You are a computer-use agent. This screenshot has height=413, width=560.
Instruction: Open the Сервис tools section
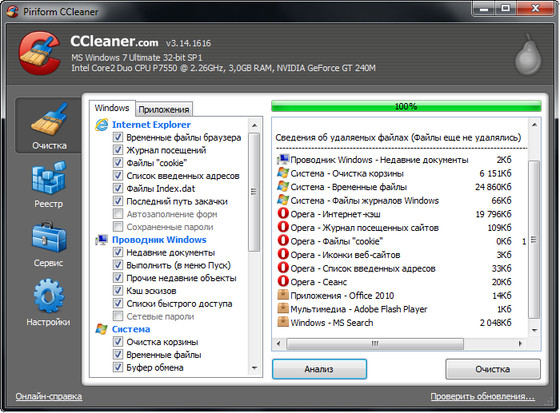click(x=49, y=244)
